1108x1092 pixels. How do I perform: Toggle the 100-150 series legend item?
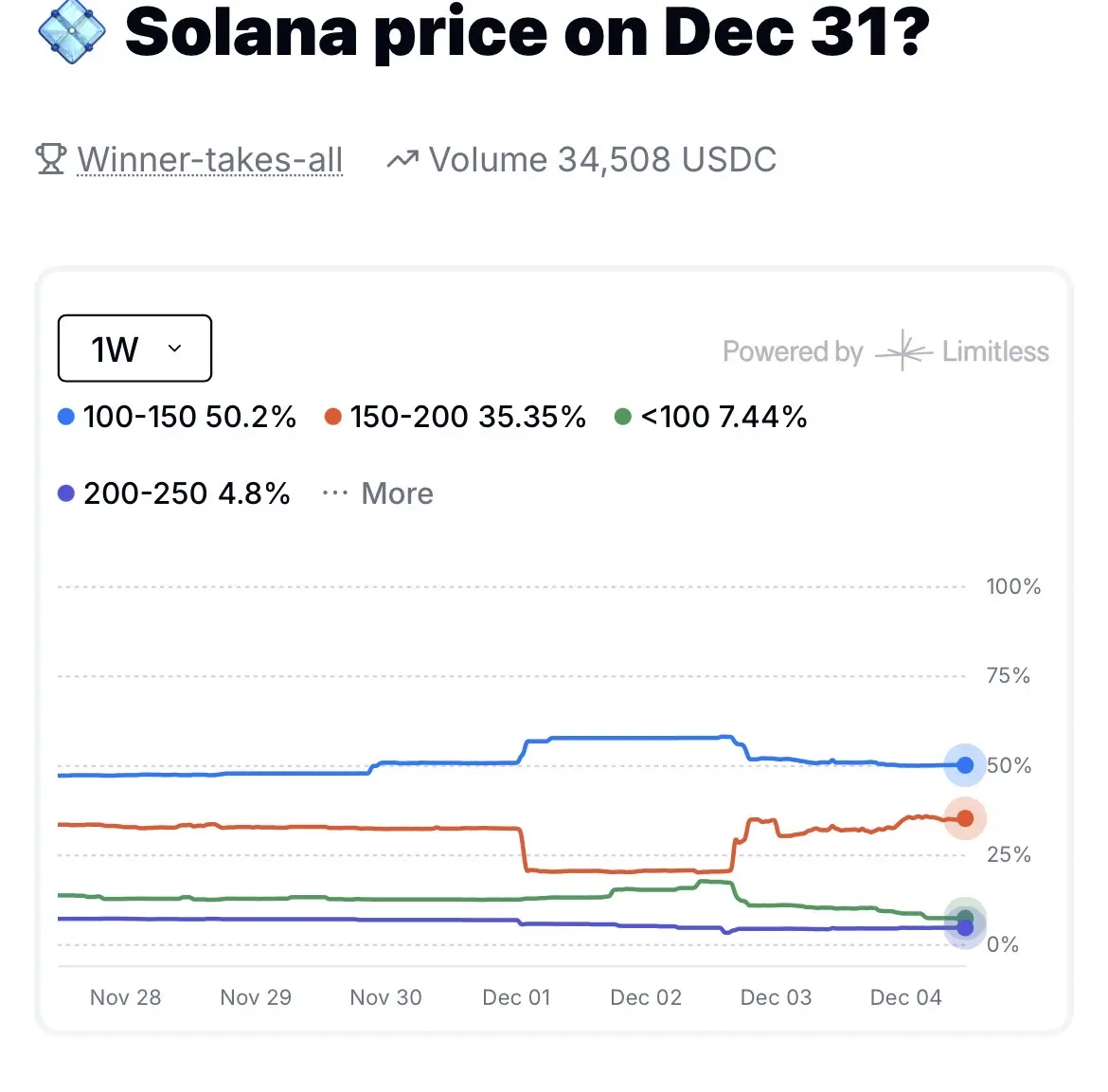click(177, 417)
